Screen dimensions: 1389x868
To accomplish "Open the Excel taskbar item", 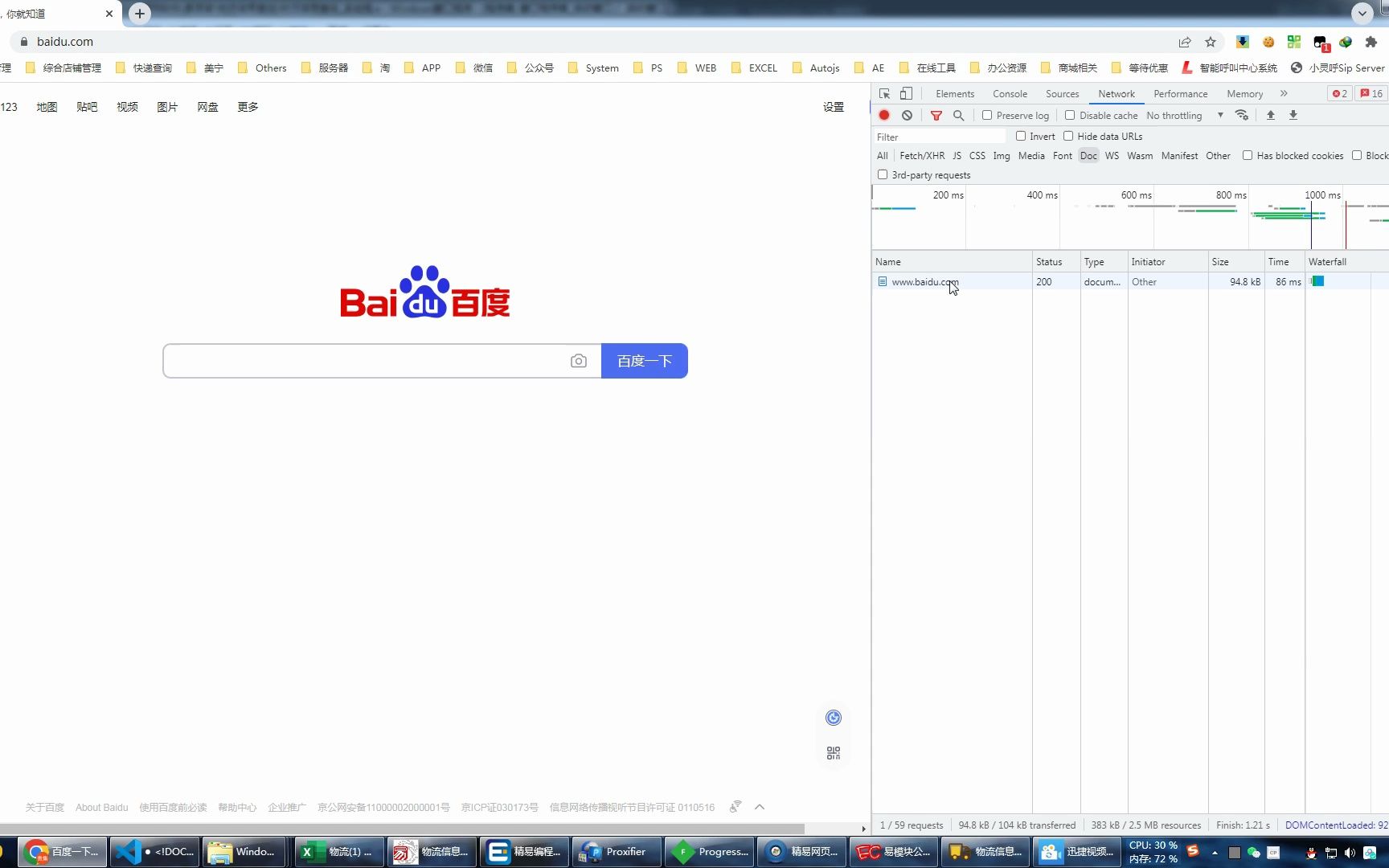I will click(x=339, y=852).
